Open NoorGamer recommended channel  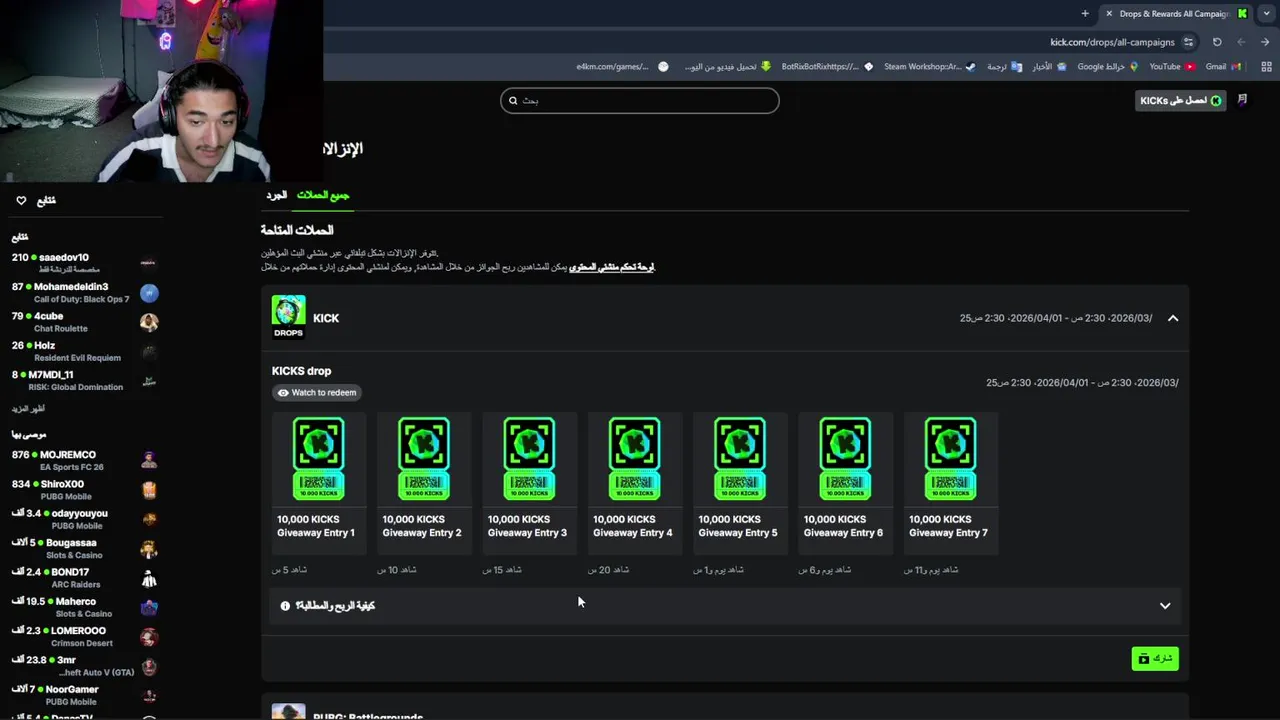coord(85,695)
